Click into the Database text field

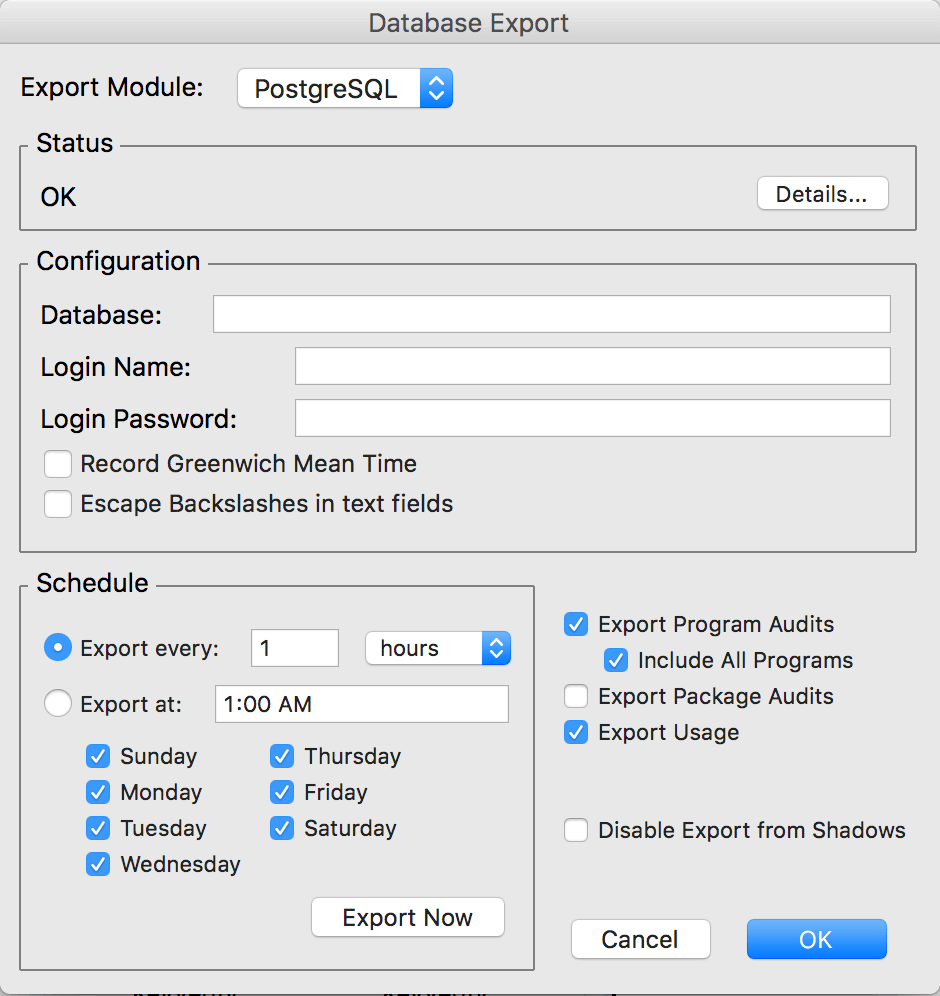coord(551,314)
